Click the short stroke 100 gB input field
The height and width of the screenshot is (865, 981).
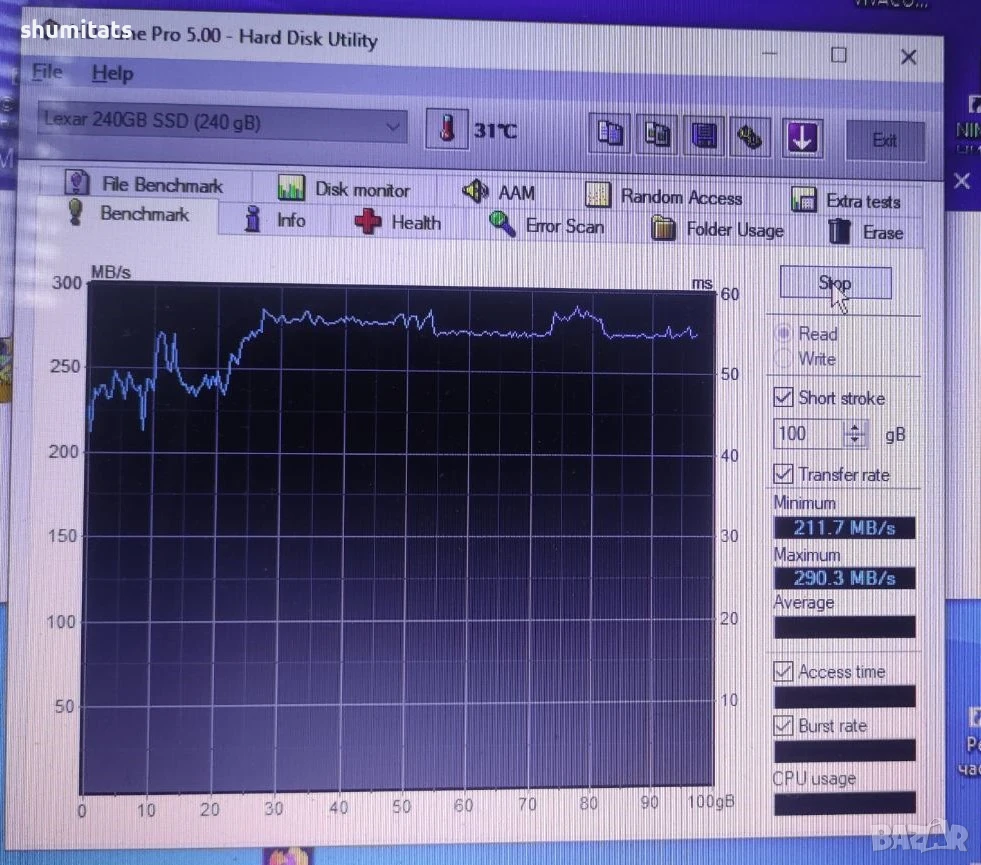(x=808, y=433)
